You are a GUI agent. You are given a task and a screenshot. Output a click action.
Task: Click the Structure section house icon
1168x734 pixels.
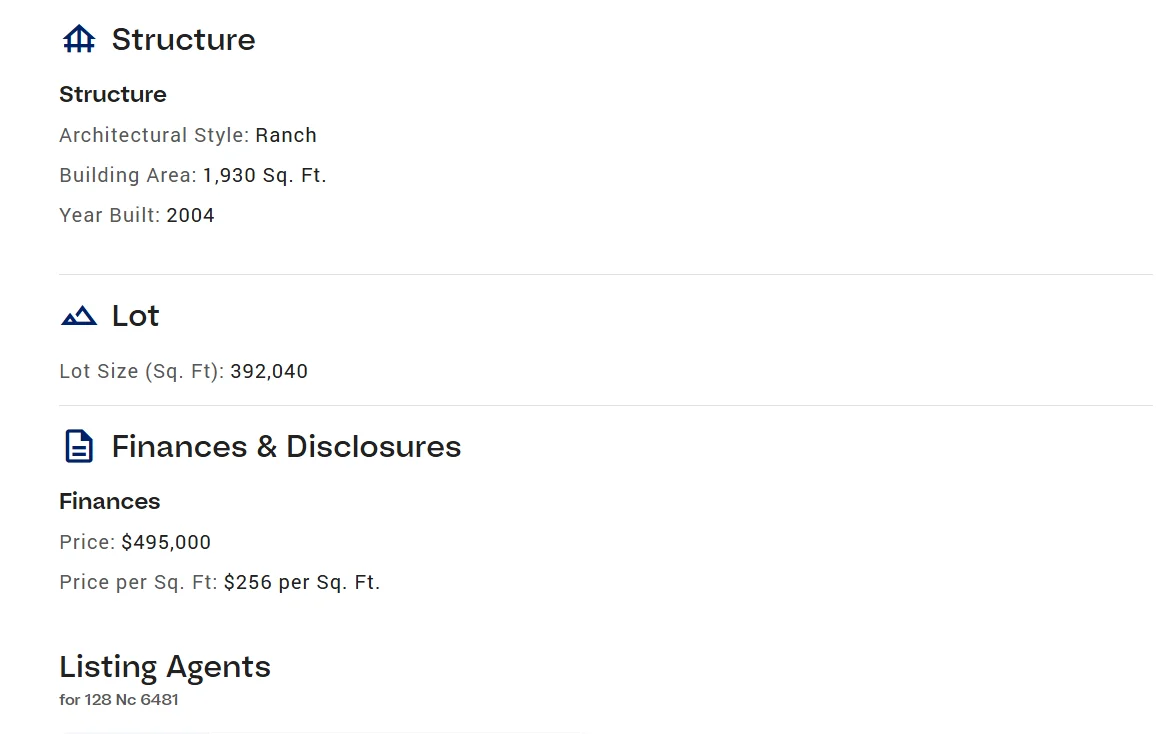(x=79, y=40)
